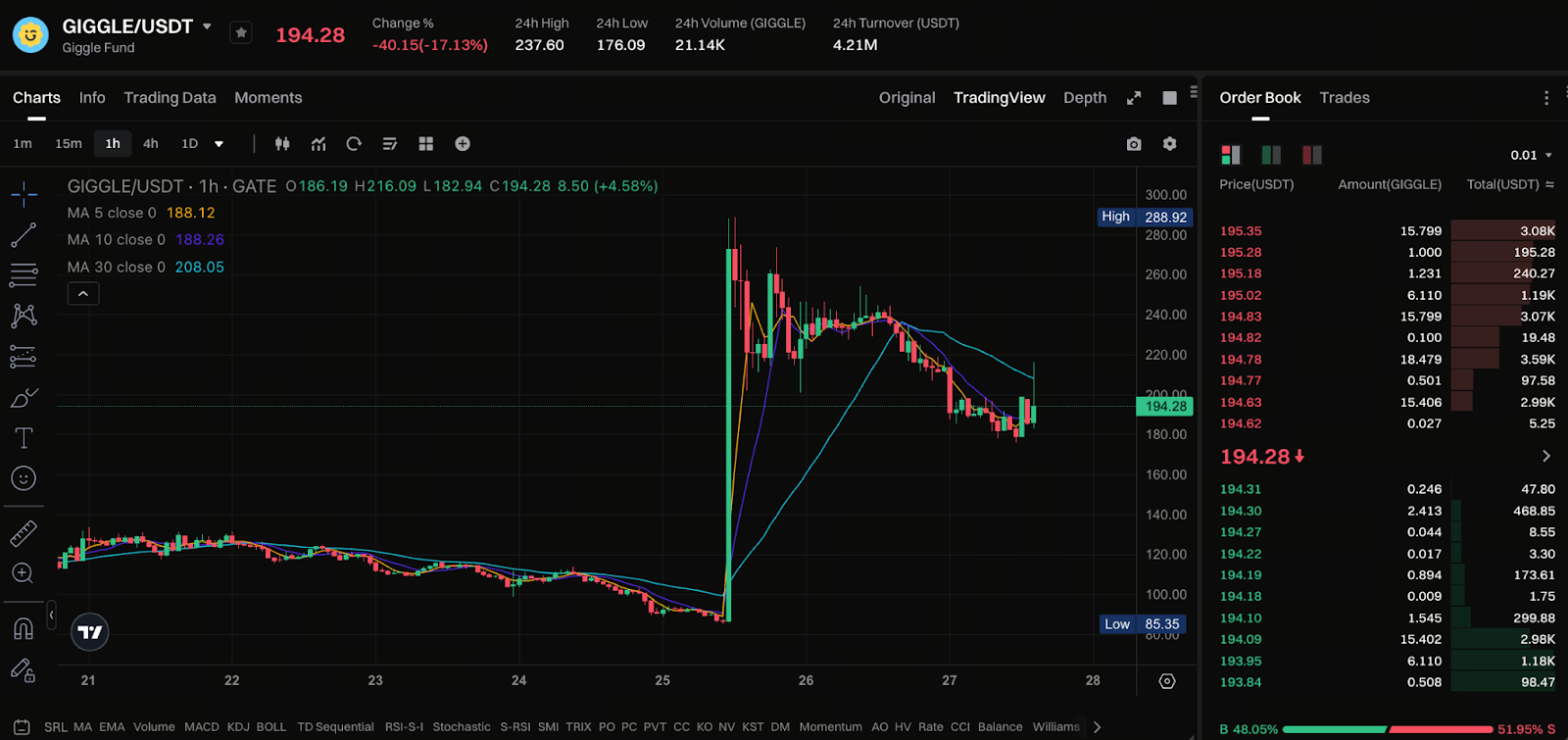Click the circled plus add icon
This screenshot has width=1568, height=740.
(463, 144)
